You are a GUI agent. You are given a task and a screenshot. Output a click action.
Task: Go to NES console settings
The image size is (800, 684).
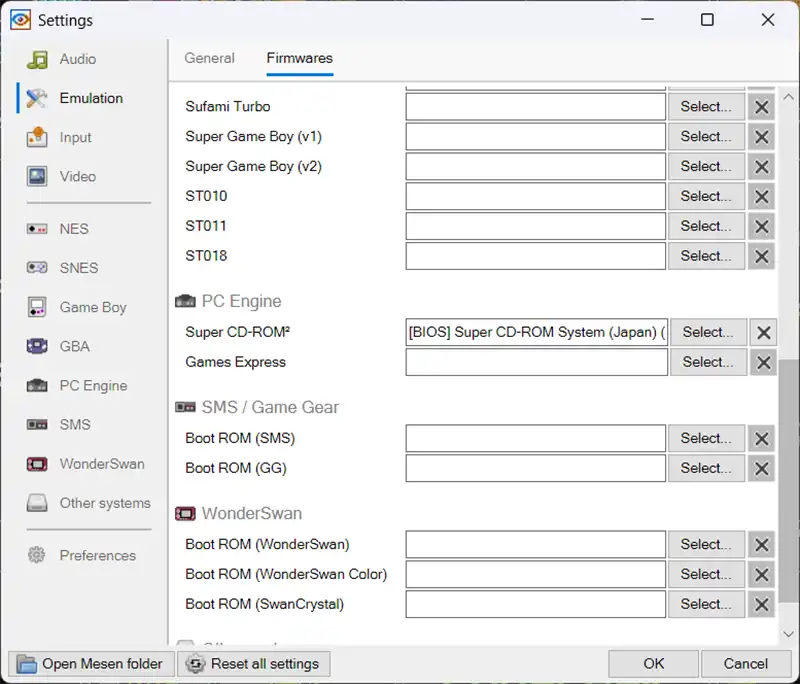(73, 229)
